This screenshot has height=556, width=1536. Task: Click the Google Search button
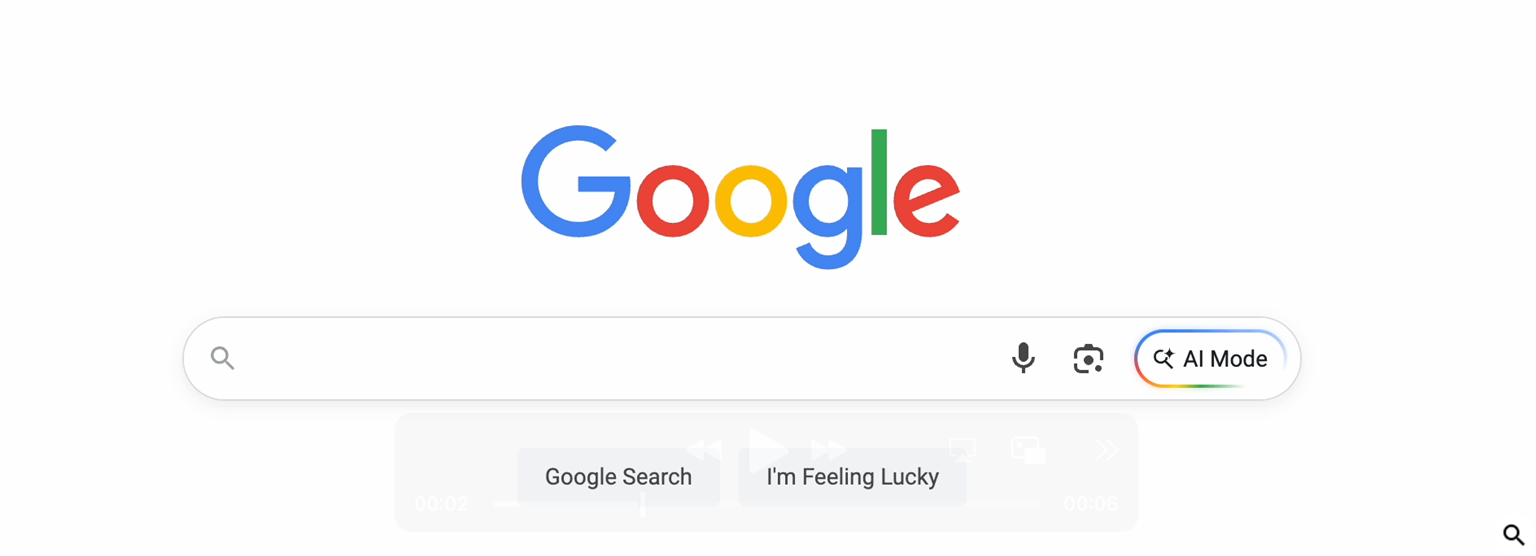(618, 477)
